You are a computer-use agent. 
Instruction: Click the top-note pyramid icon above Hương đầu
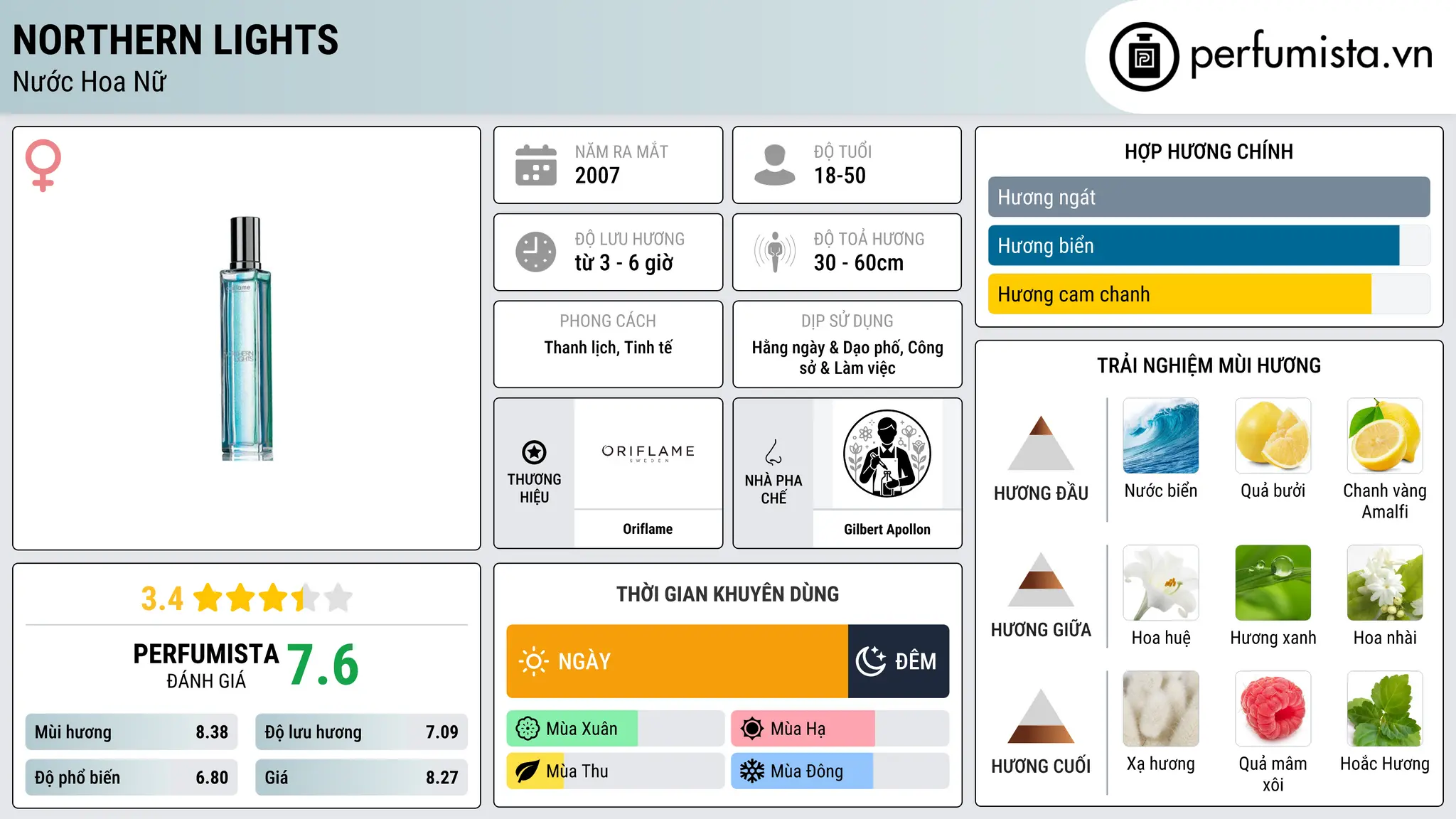[1041, 443]
